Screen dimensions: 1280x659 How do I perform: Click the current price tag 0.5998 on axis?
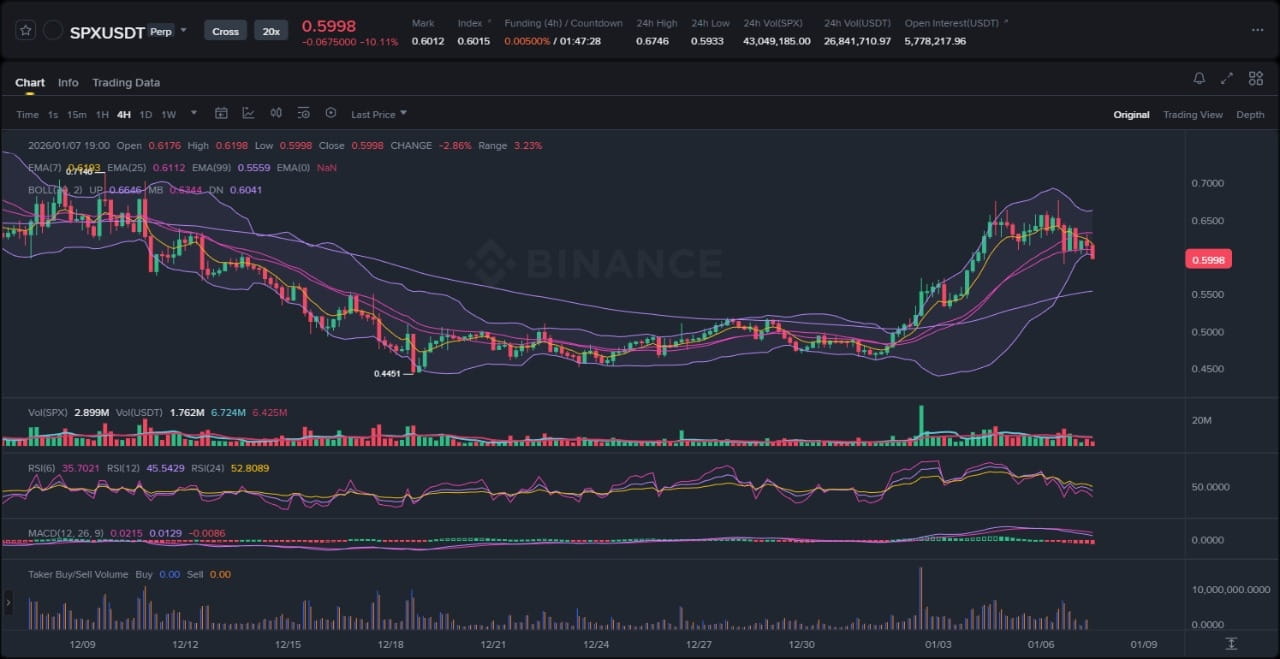click(x=1208, y=259)
